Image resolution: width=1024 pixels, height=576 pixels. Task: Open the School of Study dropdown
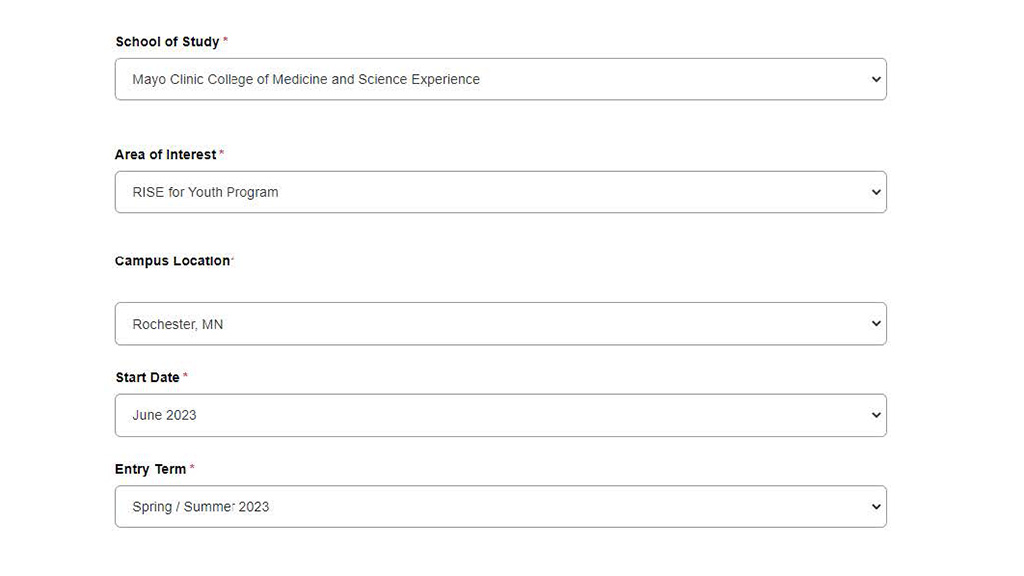coord(500,79)
